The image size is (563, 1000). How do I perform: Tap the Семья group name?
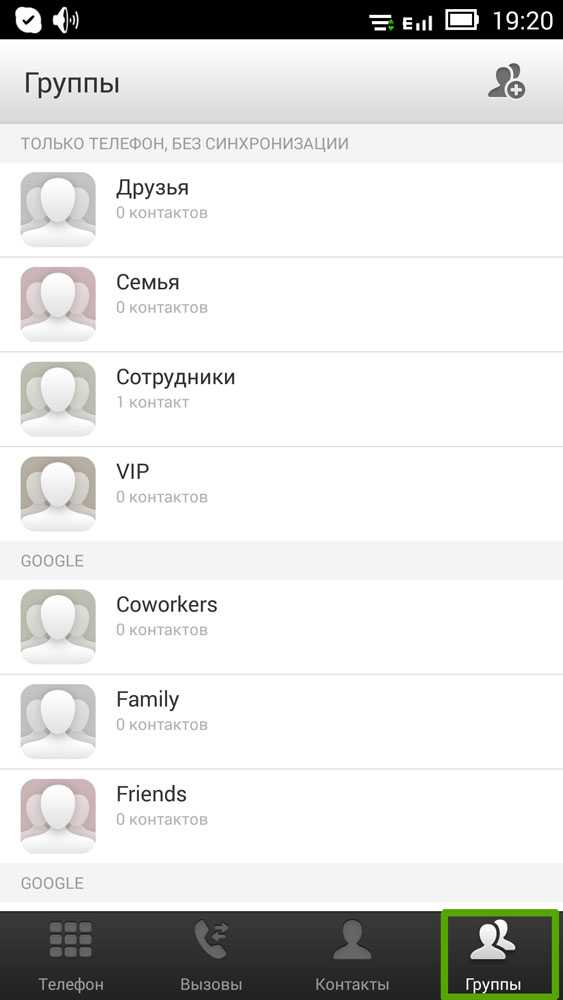pyautogui.click(x=147, y=283)
